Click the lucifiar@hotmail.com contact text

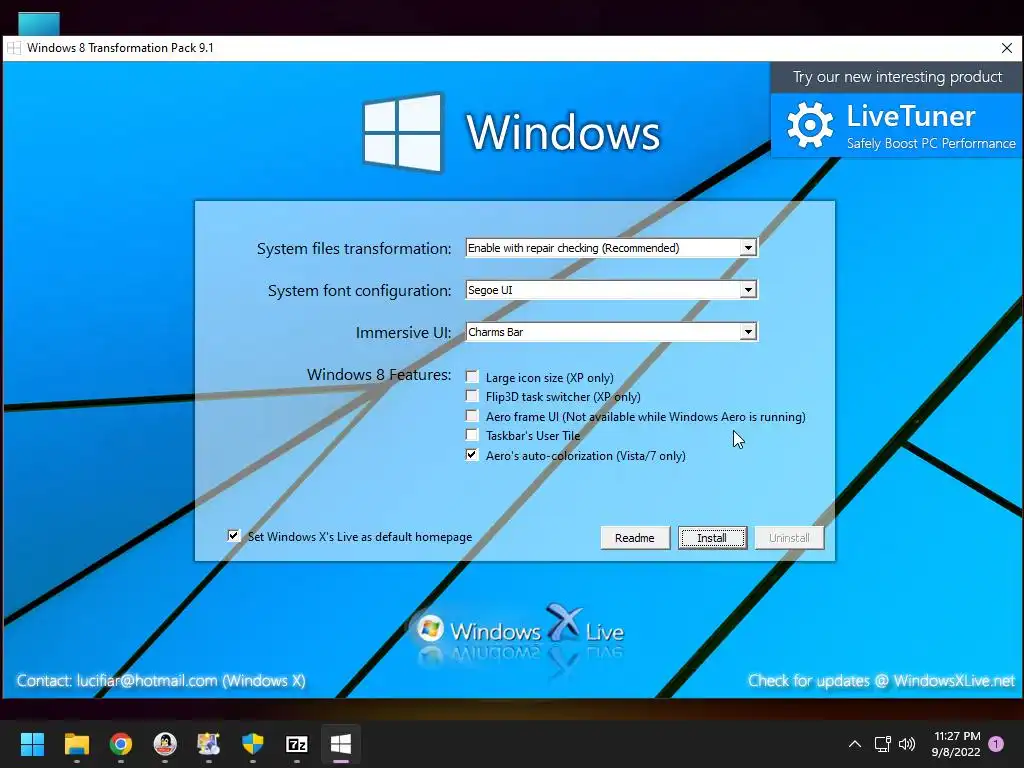(147, 680)
